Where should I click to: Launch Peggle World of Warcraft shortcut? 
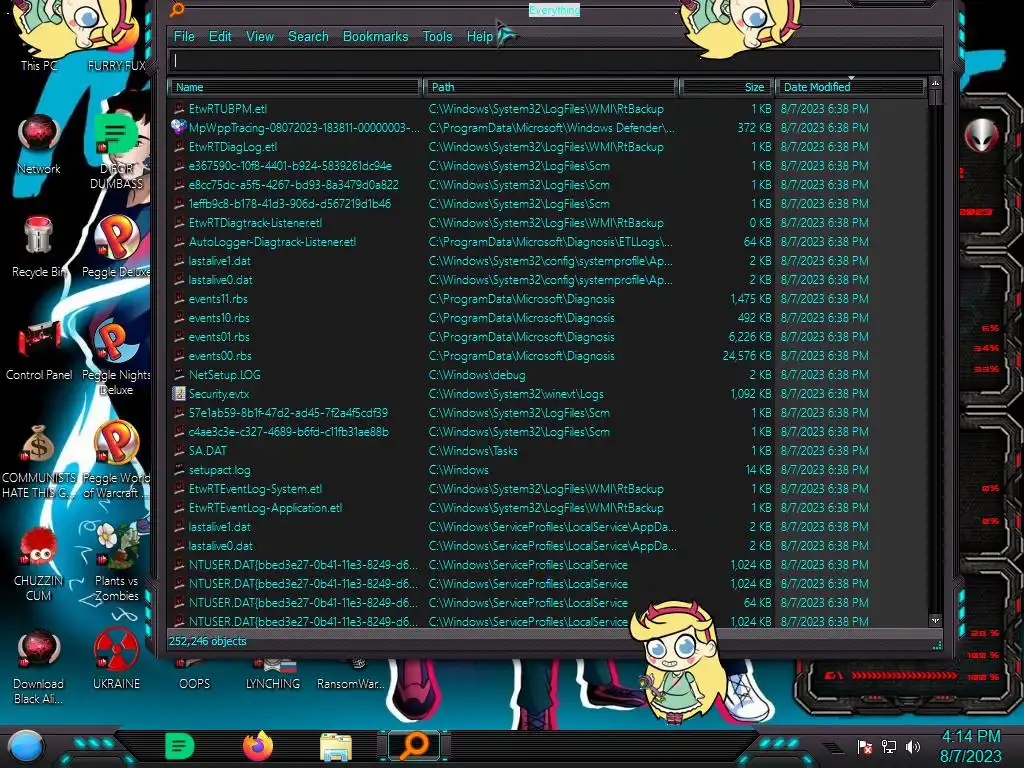tap(116, 461)
